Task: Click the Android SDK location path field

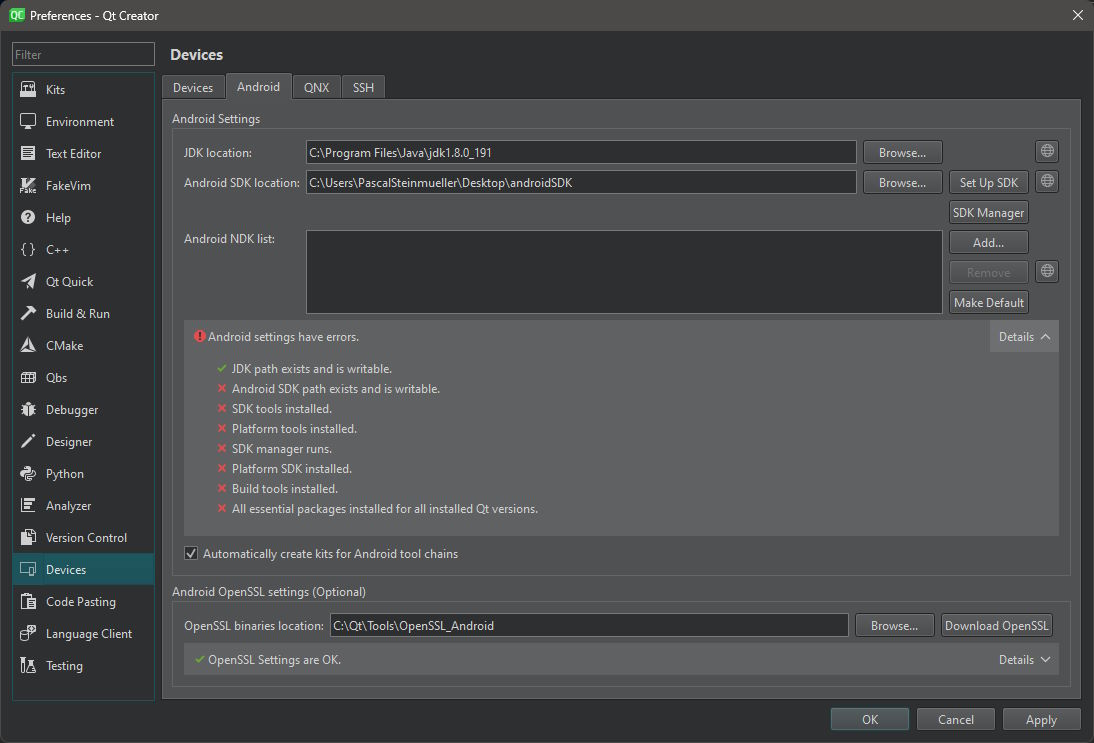Action: (580, 182)
